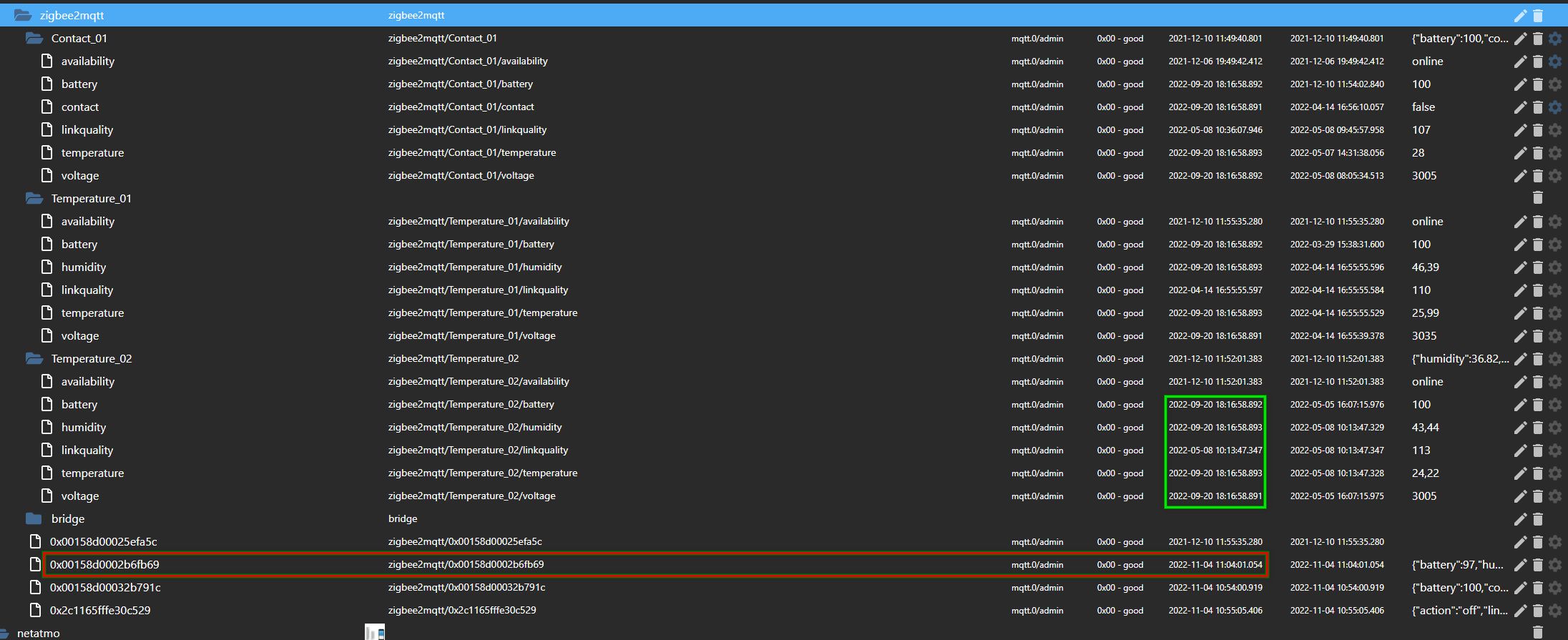Select the voltage row under Contact_01
Viewport: 1568px width, 640px height.
(784, 176)
